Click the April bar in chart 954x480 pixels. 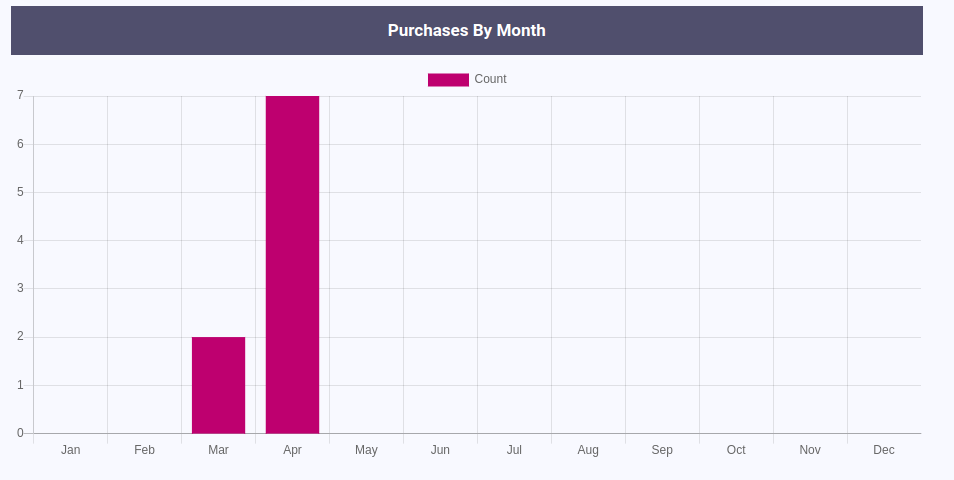pyautogui.click(x=292, y=265)
